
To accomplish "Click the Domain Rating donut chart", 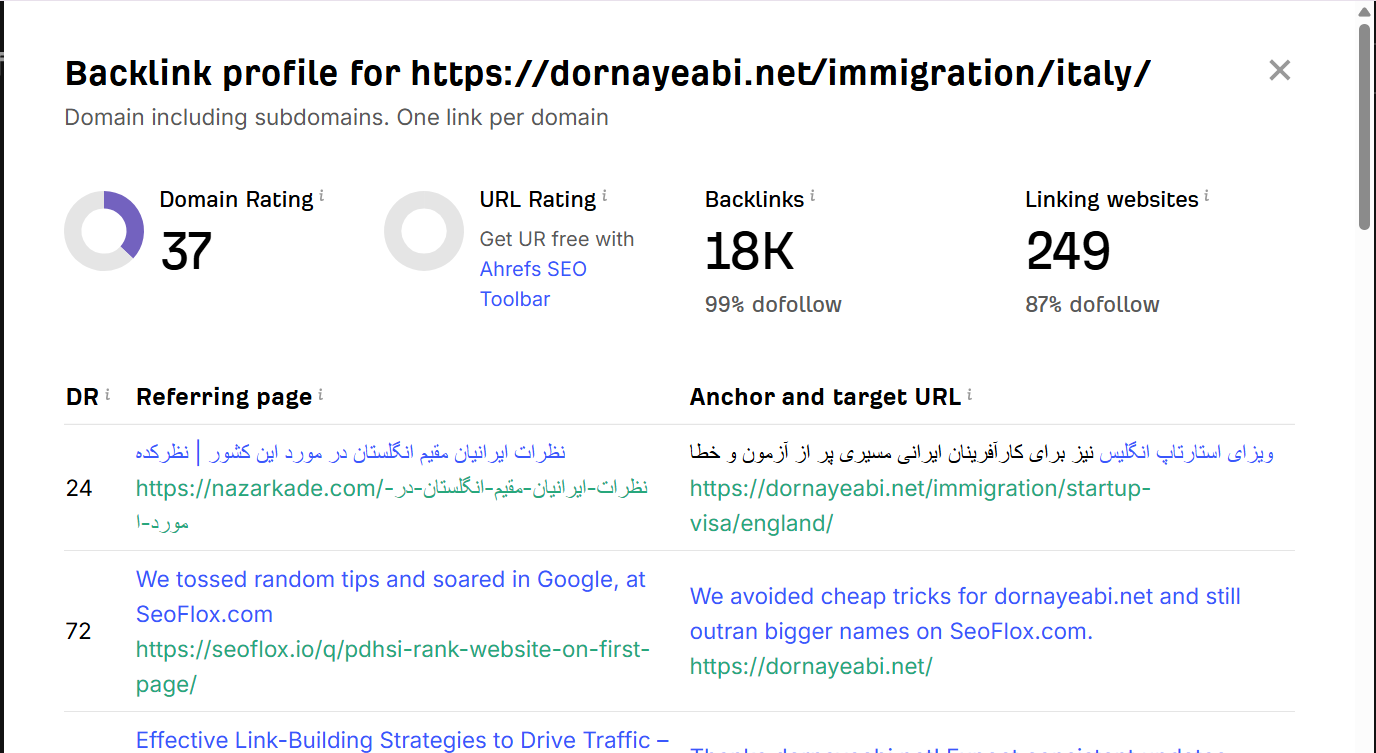I will click(104, 231).
